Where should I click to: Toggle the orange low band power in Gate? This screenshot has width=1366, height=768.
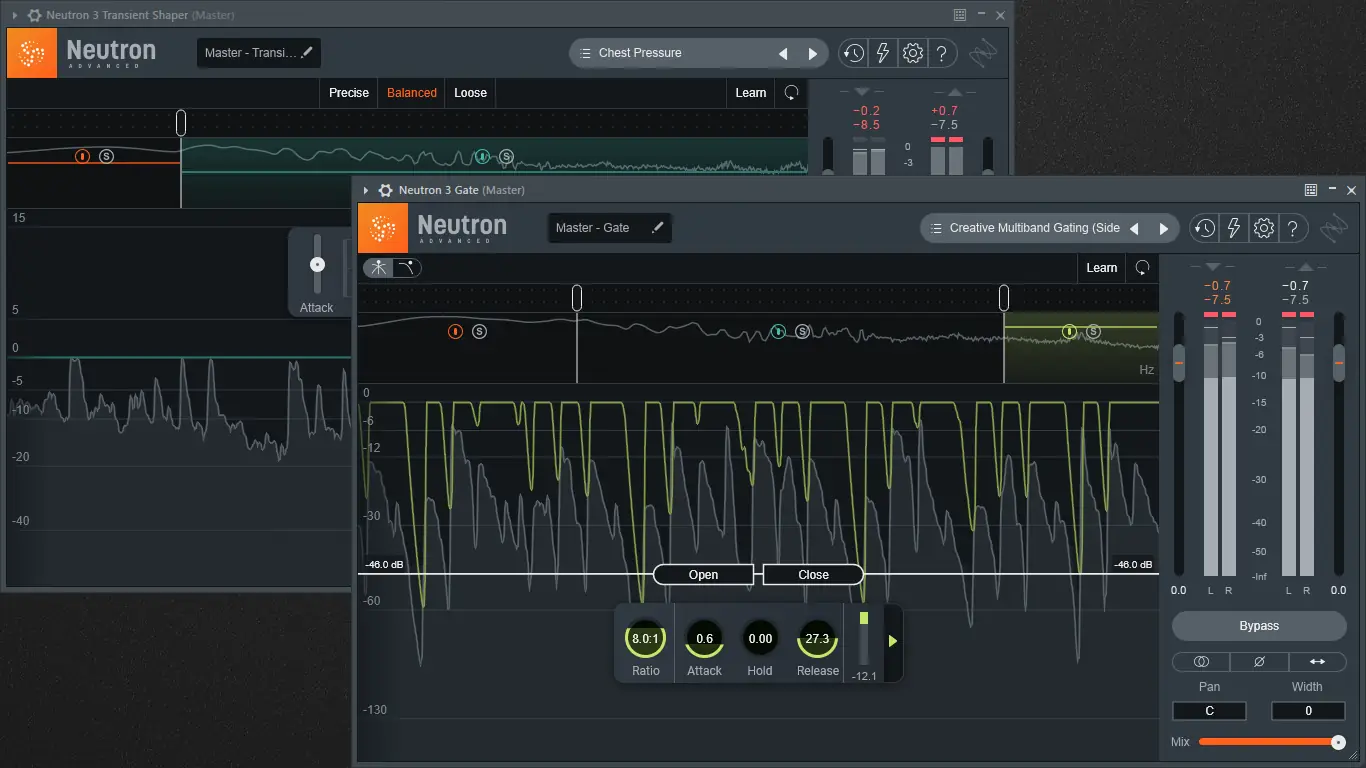click(x=456, y=331)
